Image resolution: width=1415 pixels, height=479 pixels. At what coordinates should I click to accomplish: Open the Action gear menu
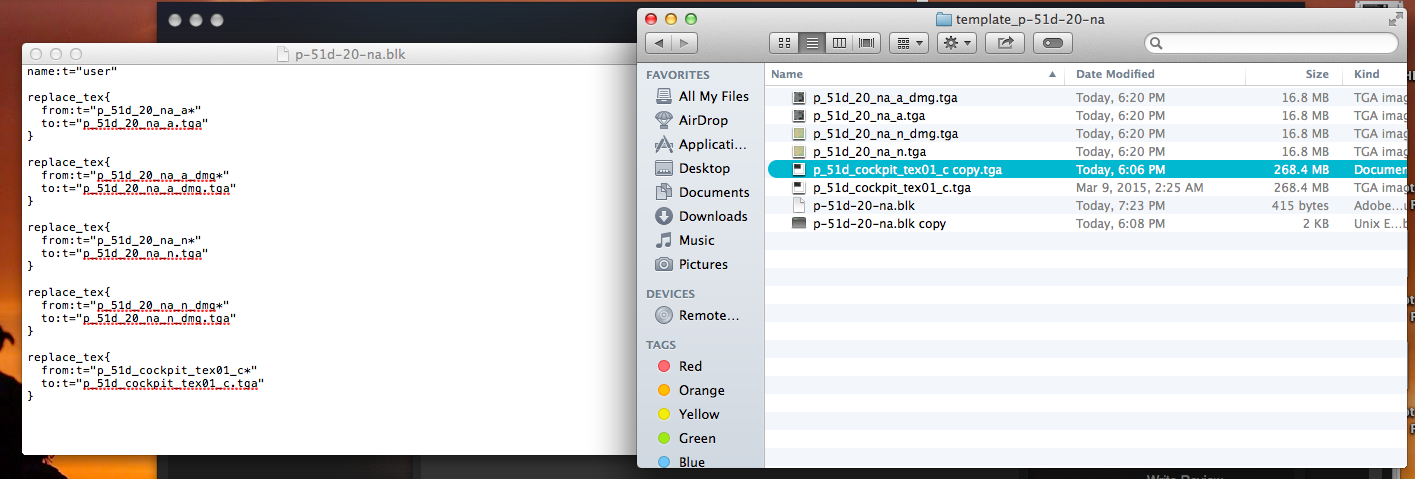click(956, 43)
